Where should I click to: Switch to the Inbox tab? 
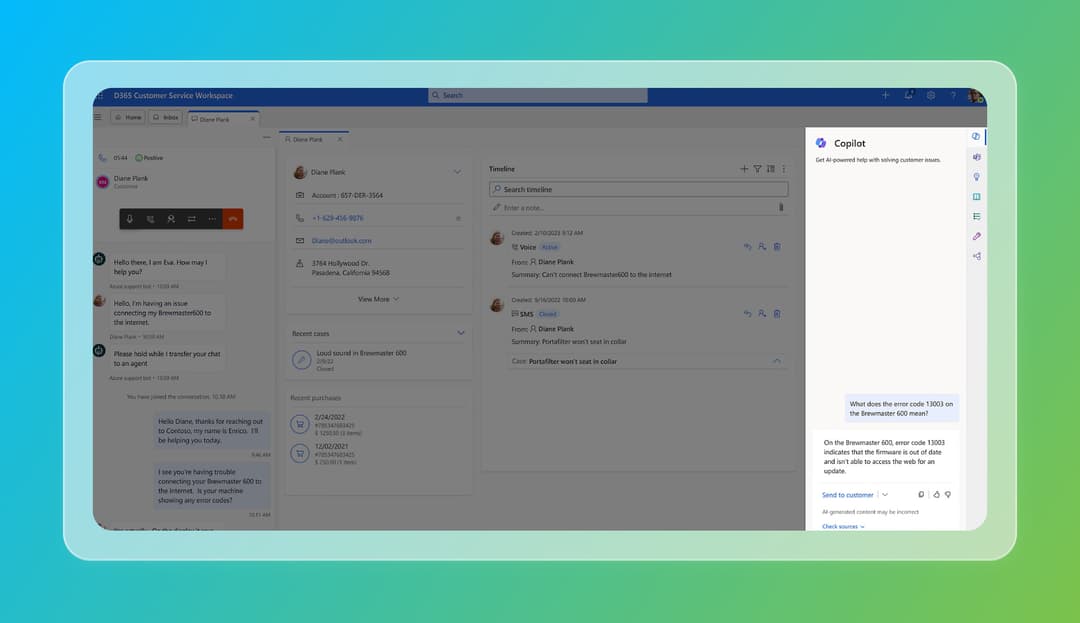pyautogui.click(x=166, y=118)
